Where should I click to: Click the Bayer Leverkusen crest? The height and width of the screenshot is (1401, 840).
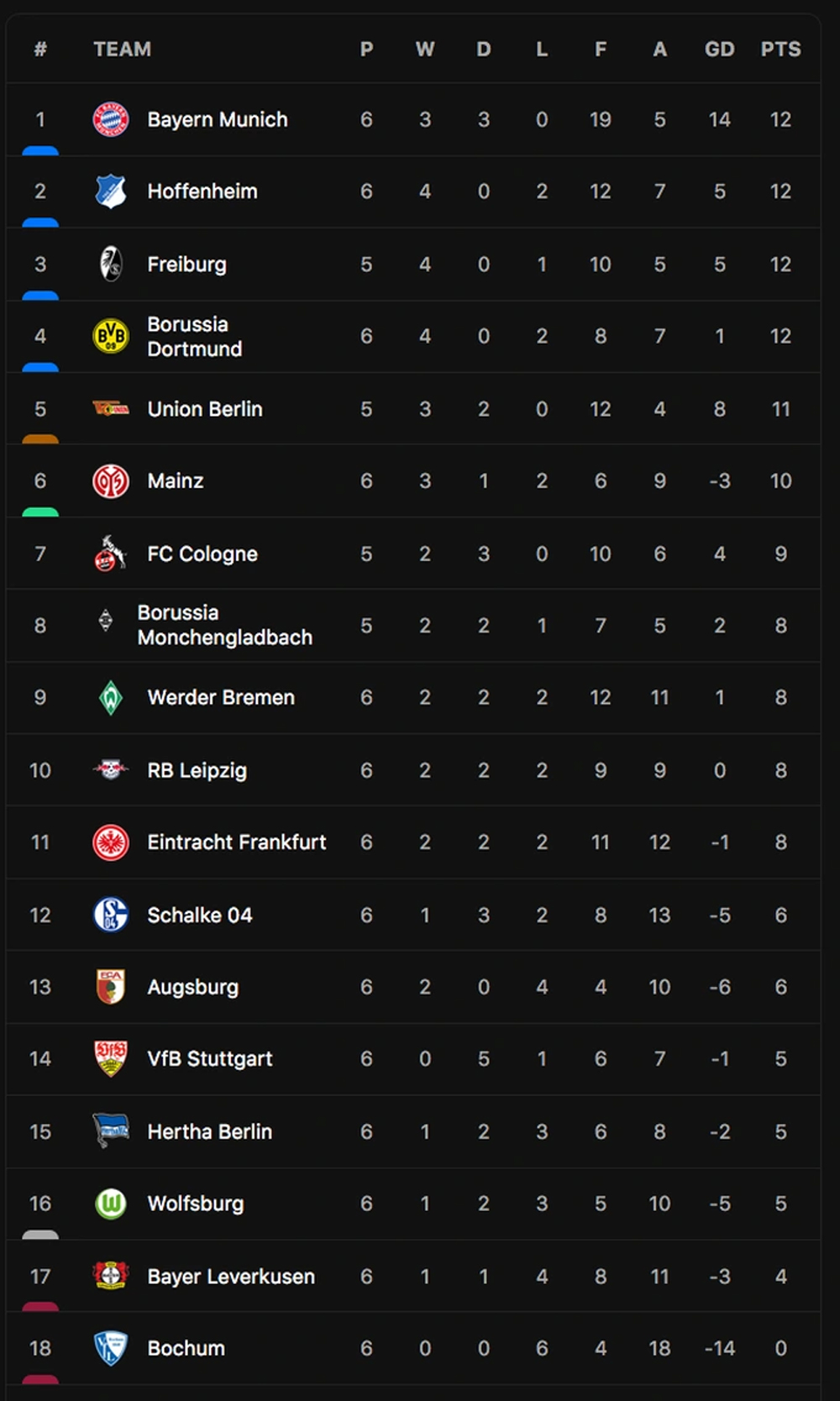(x=111, y=1276)
